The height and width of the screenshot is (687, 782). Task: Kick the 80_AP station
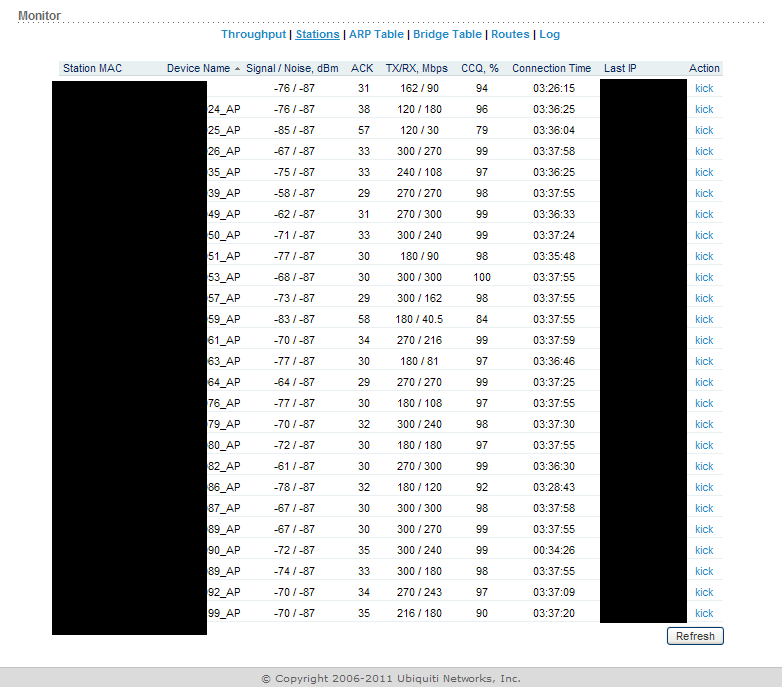point(704,445)
